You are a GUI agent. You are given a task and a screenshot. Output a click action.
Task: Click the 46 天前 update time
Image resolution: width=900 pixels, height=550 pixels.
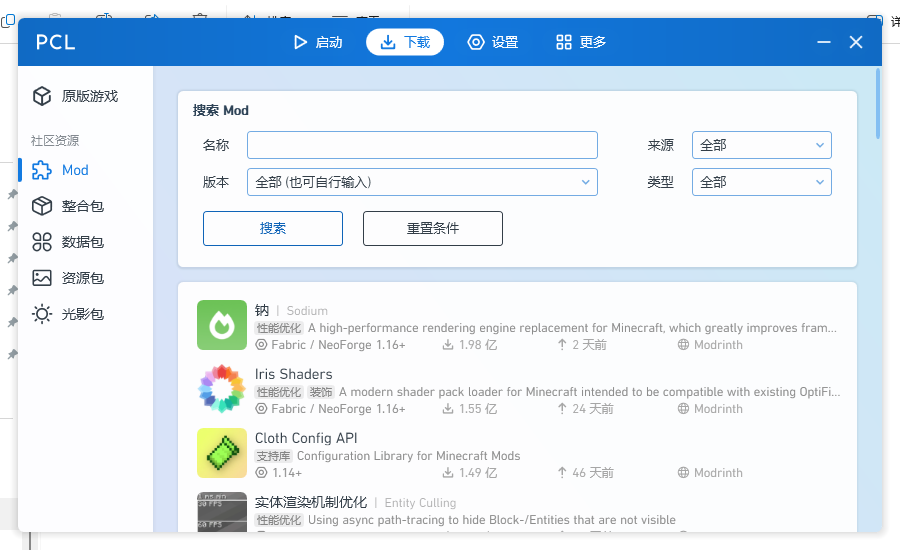(592, 472)
